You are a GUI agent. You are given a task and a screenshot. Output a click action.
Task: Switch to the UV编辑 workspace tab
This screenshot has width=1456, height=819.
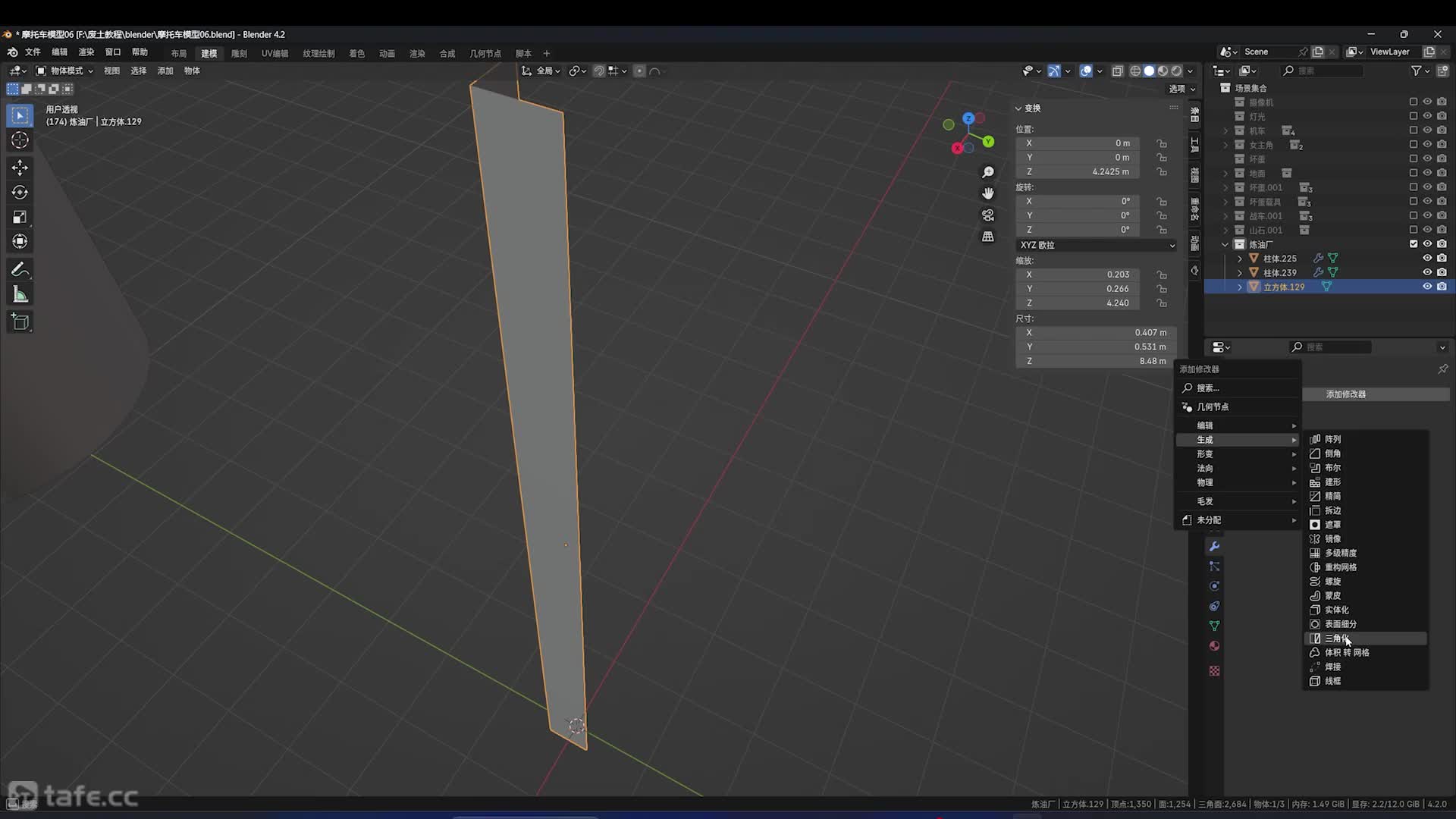275,53
